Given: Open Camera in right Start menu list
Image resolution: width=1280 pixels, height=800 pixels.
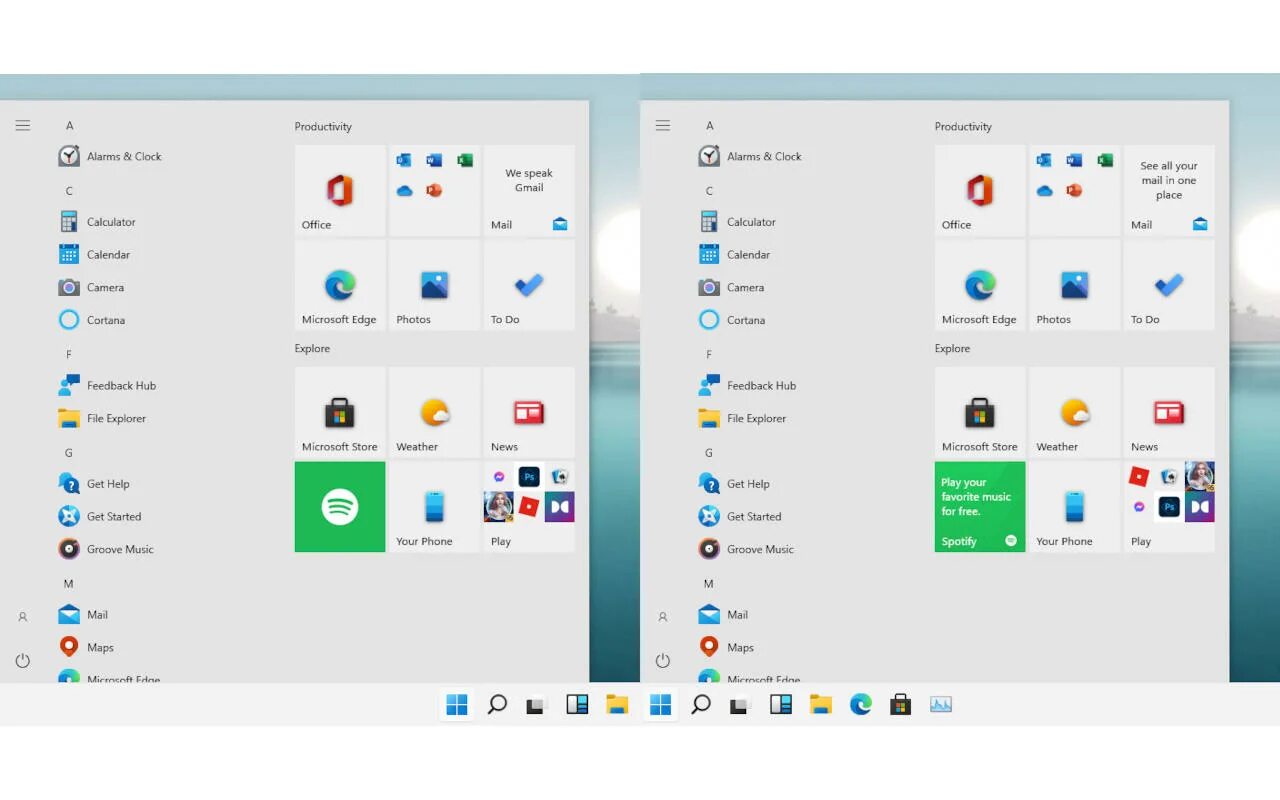Looking at the screenshot, I should click(731, 287).
